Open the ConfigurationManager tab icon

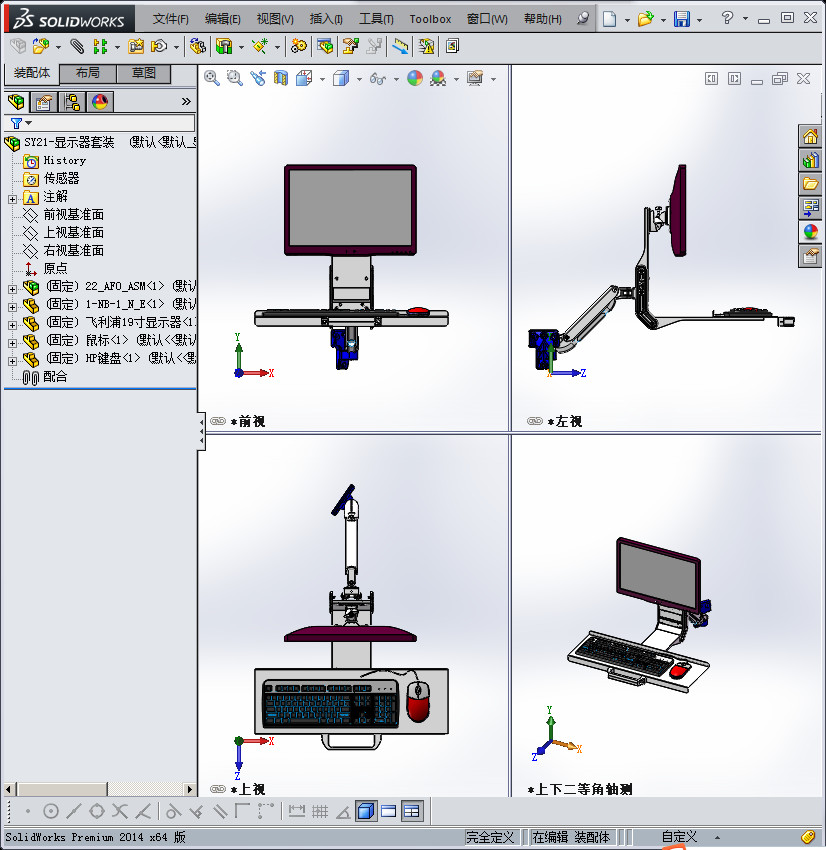click(72, 101)
